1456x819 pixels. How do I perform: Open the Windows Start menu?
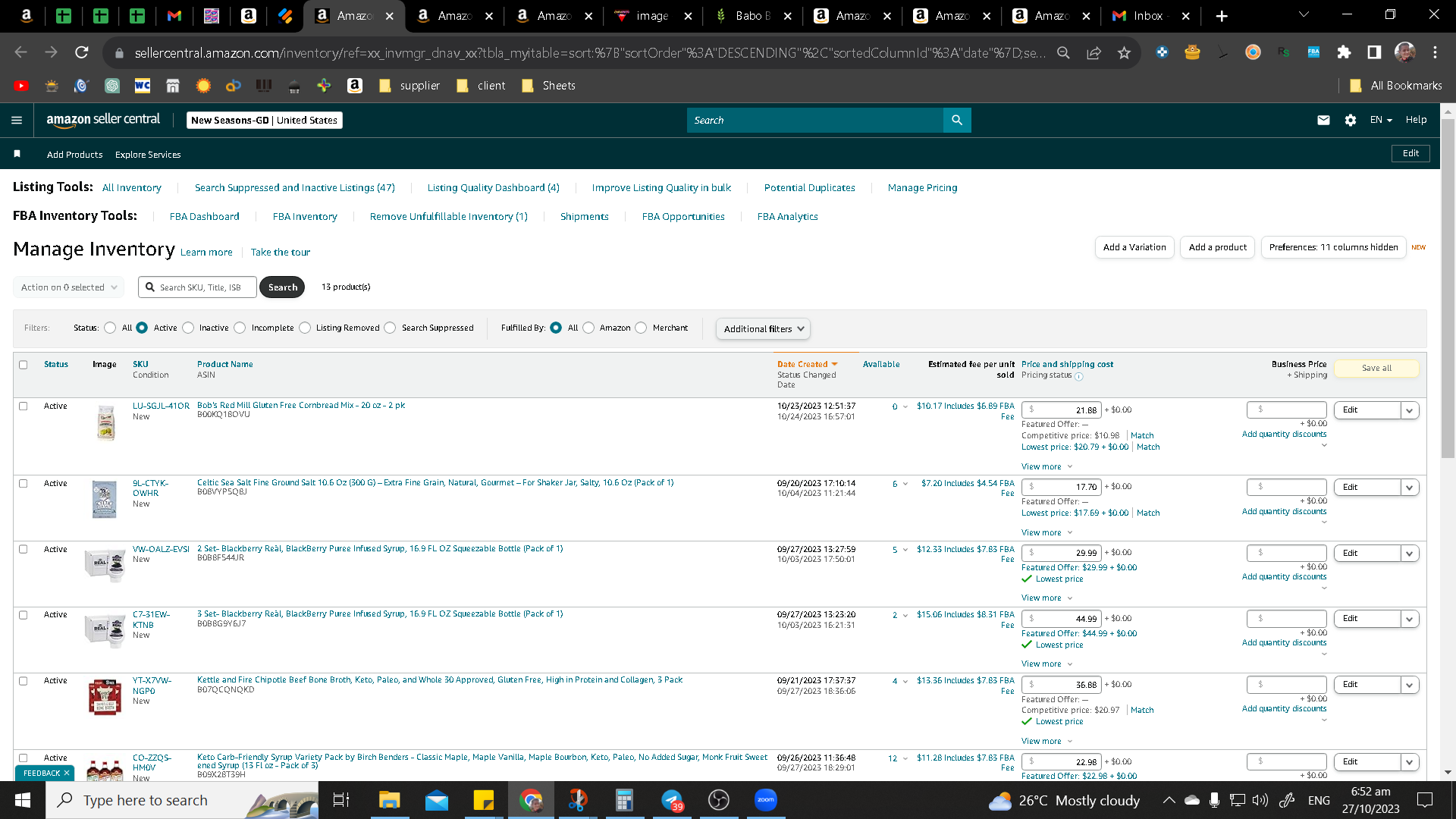[x=23, y=800]
